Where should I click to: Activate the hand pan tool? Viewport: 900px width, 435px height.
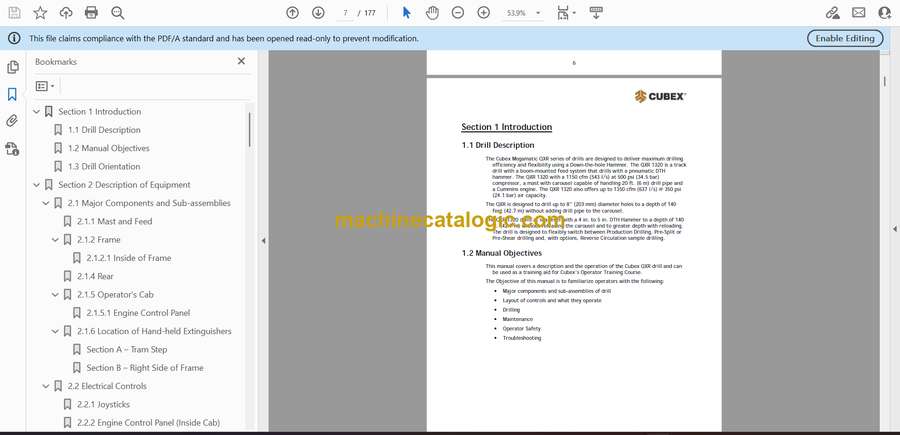pyautogui.click(x=432, y=13)
